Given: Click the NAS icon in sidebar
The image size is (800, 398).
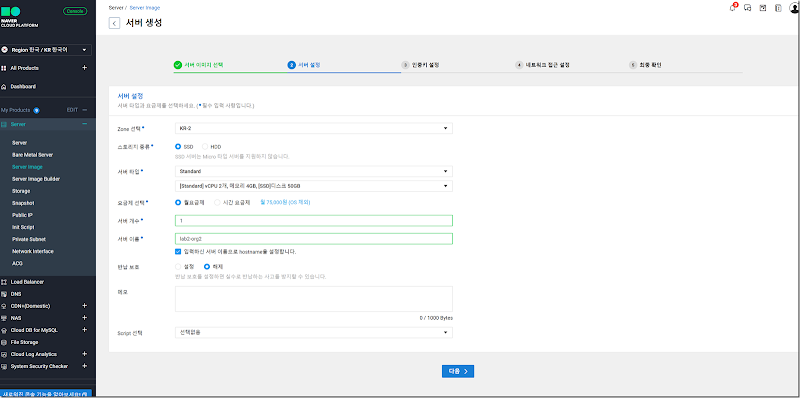Looking at the screenshot, I should [x=4, y=318].
